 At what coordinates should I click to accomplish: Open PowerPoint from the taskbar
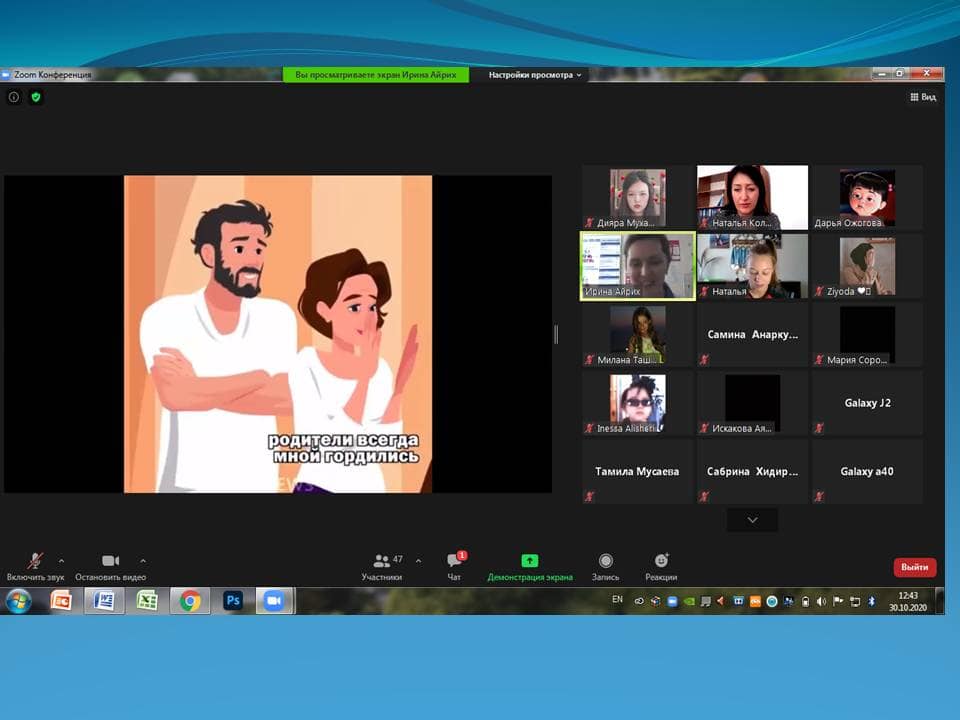[61, 601]
